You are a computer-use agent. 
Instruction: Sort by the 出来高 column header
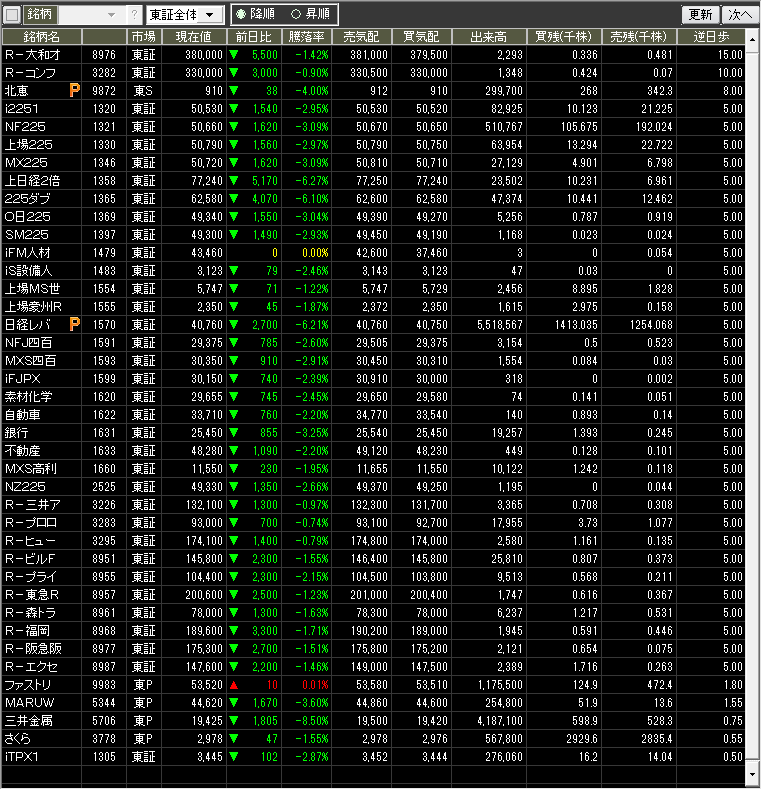[x=489, y=36]
